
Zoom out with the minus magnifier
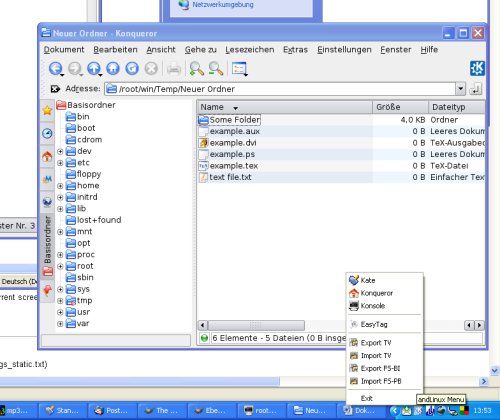(x=216, y=69)
